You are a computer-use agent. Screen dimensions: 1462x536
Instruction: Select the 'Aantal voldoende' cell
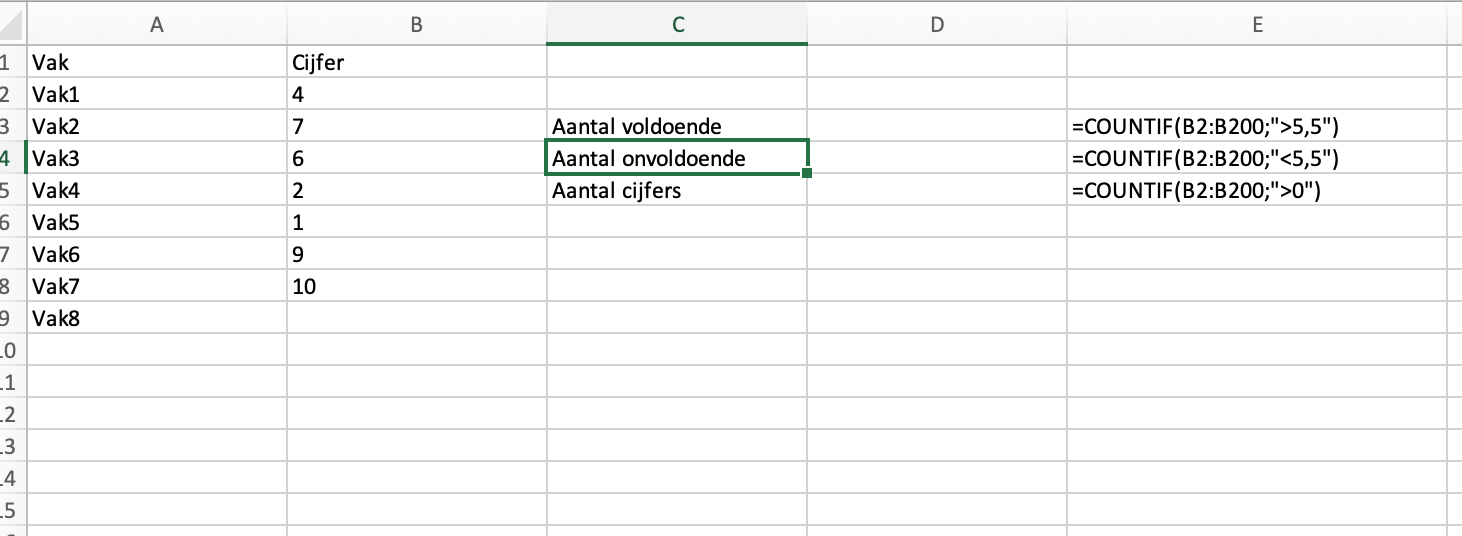677,127
